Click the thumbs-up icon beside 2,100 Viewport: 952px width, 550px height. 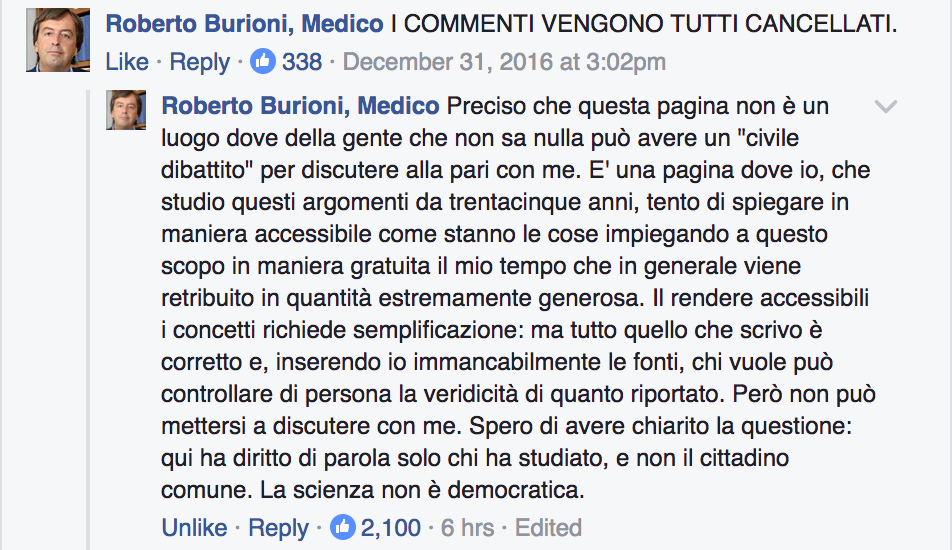pyautogui.click(x=342, y=527)
